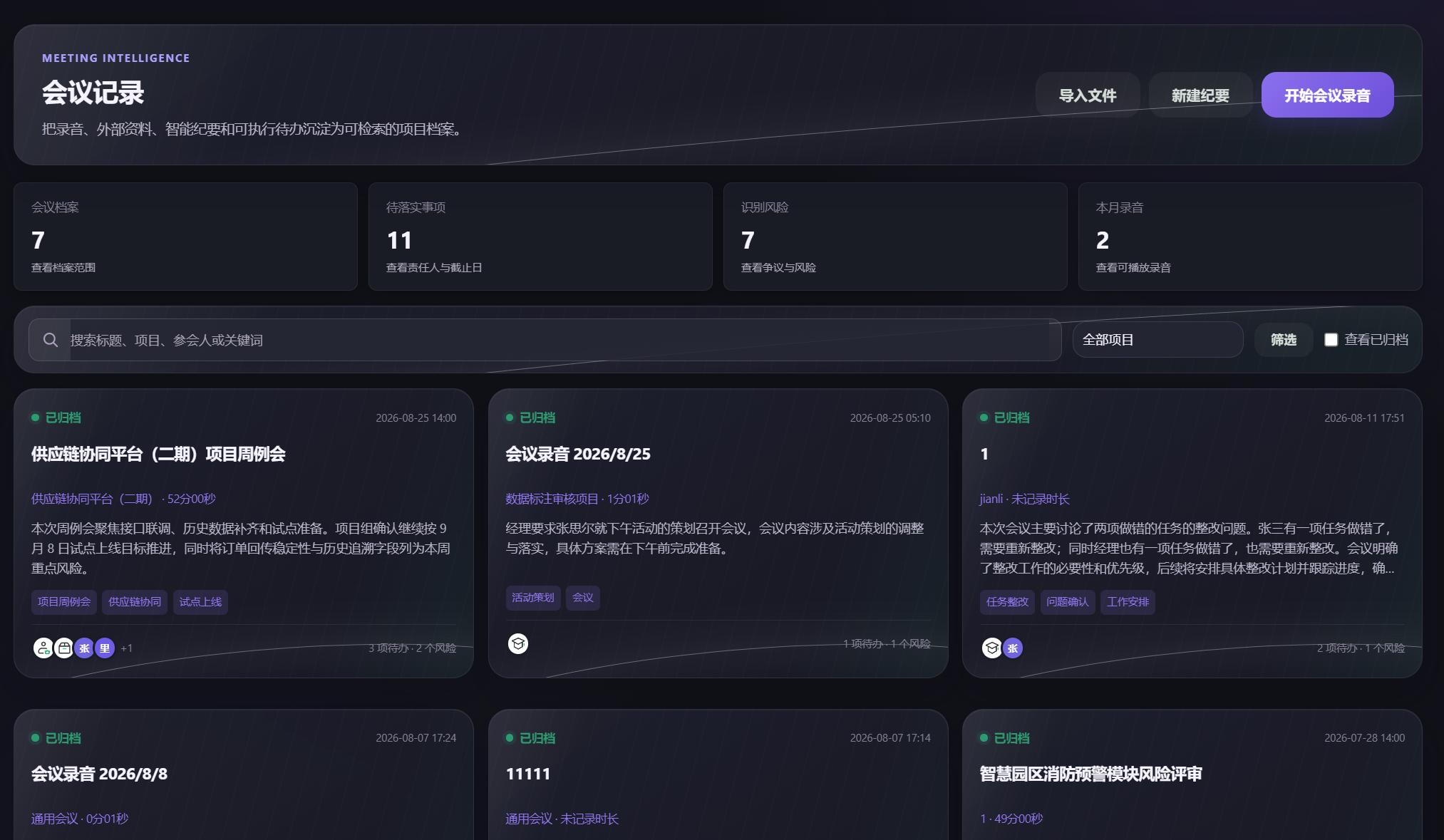Open the 会议档案 stat card
The width and height of the screenshot is (1444, 840).
click(x=185, y=237)
